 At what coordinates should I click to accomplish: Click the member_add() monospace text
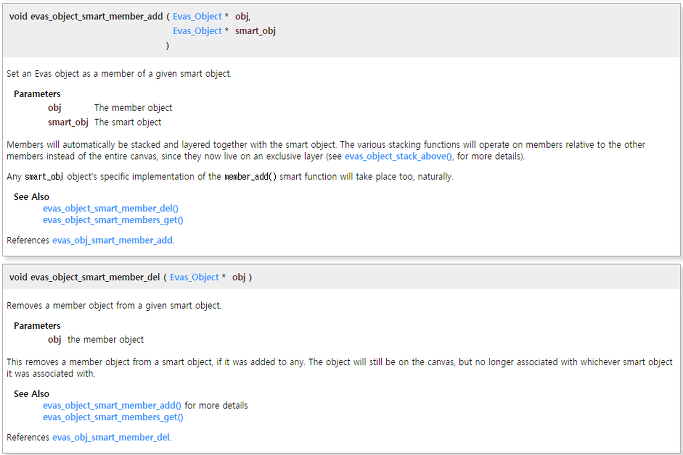250,177
